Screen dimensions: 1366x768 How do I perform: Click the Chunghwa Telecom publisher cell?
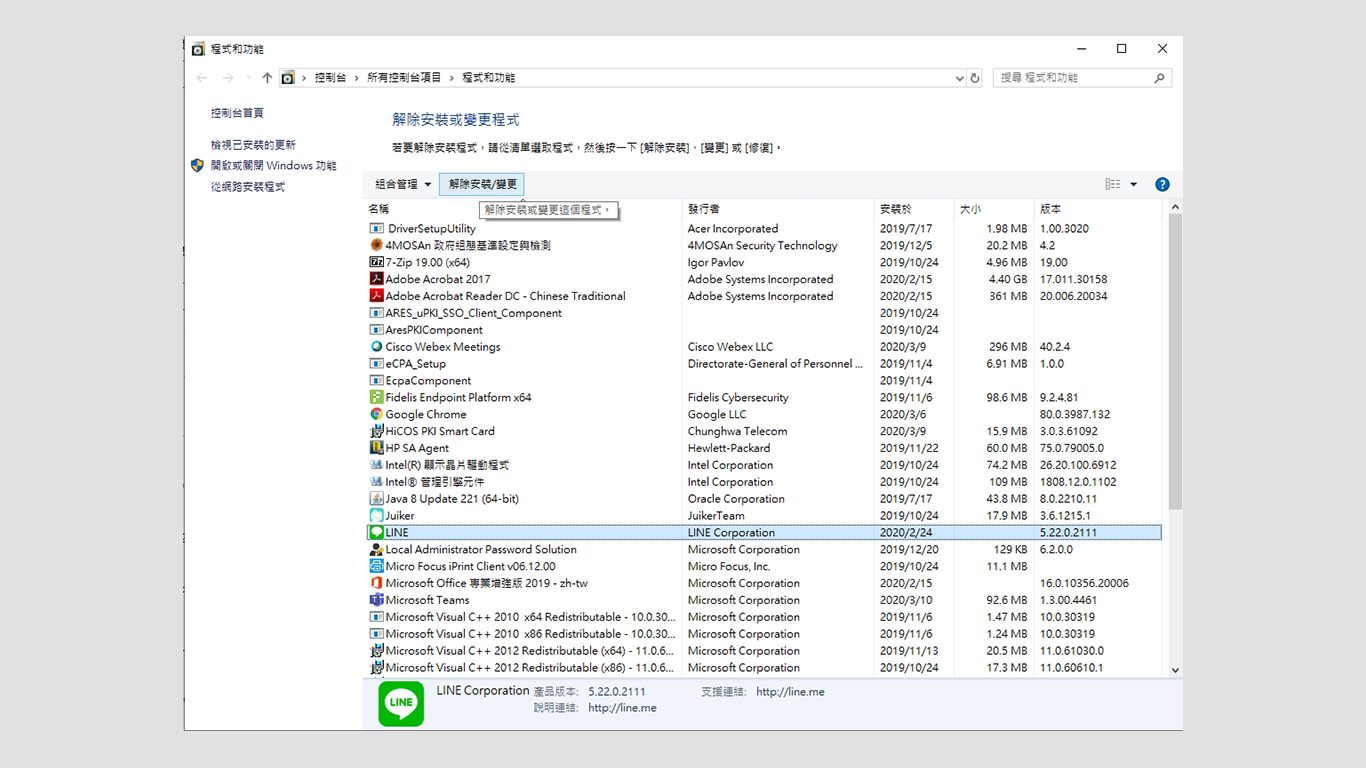coord(737,431)
